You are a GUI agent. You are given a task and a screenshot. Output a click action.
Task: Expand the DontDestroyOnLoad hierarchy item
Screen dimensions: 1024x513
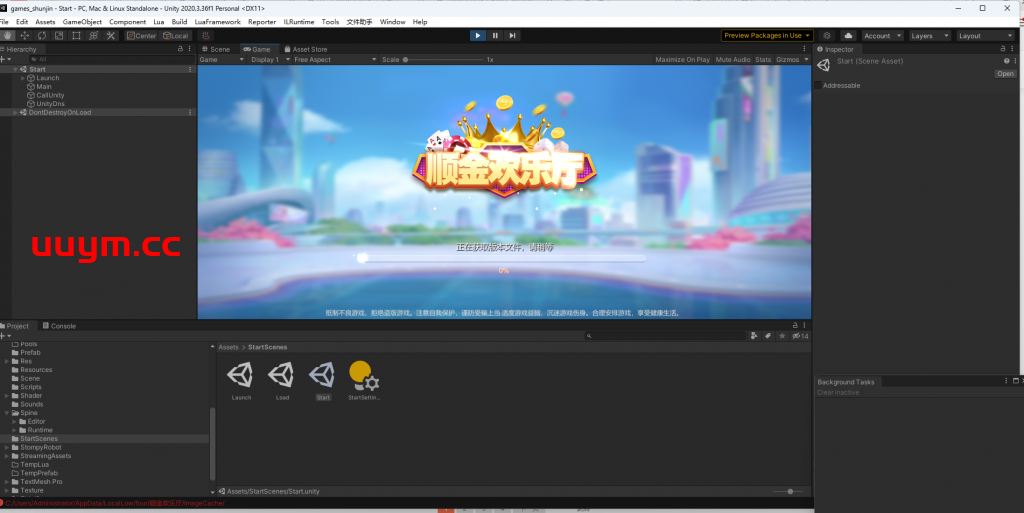15,112
